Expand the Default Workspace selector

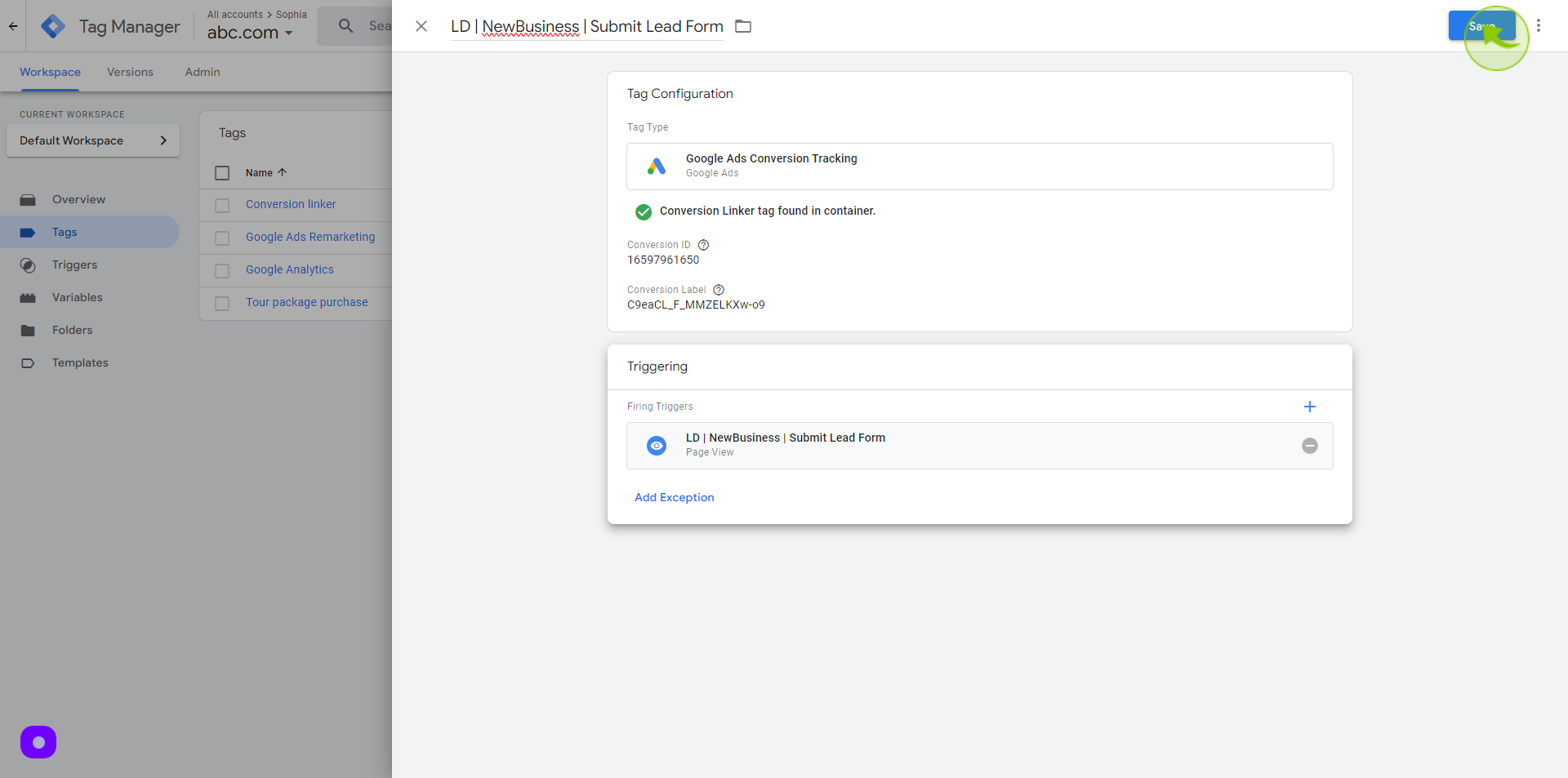click(x=93, y=140)
